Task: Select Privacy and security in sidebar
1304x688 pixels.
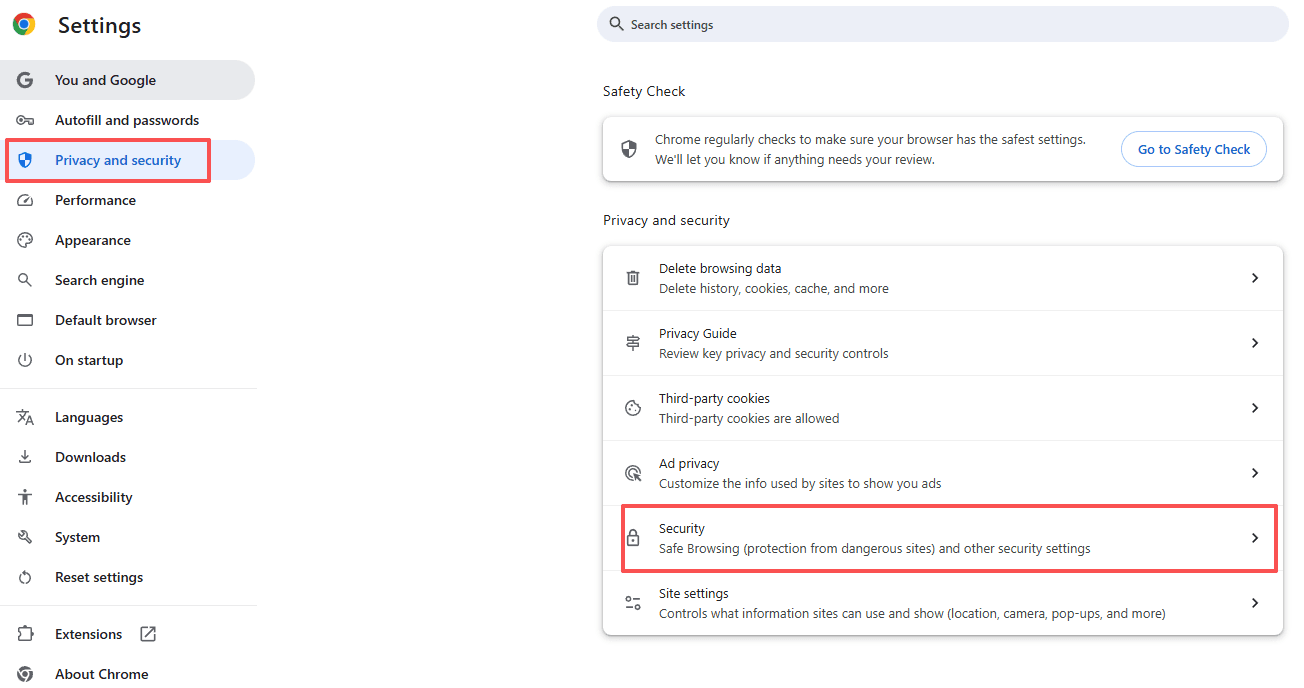Action: pyautogui.click(x=127, y=160)
